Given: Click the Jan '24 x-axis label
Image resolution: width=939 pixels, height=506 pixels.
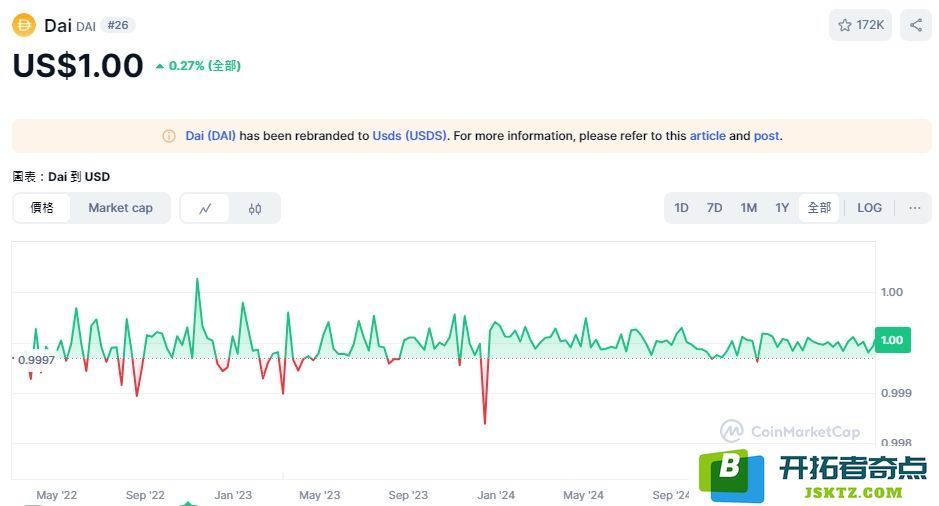Looking at the screenshot, I should pyautogui.click(x=496, y=495).
